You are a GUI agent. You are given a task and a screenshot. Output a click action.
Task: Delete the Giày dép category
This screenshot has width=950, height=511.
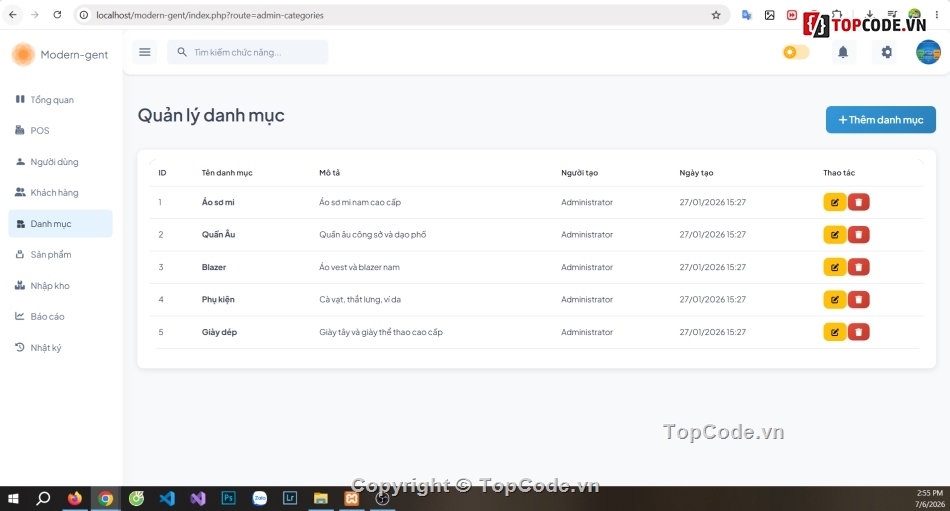click(x=859, y=332)
